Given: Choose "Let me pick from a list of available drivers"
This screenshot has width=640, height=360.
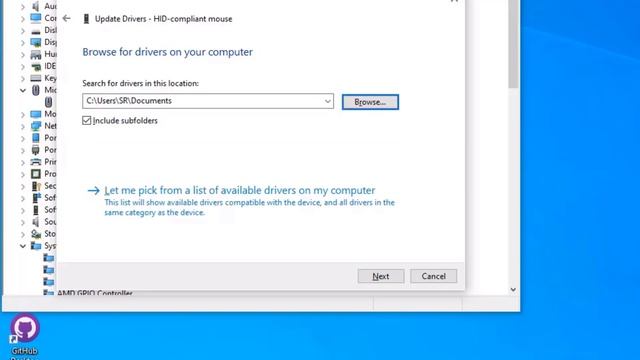Looking at the screenshot, I should pyautogui.click(x=240, y=190).
